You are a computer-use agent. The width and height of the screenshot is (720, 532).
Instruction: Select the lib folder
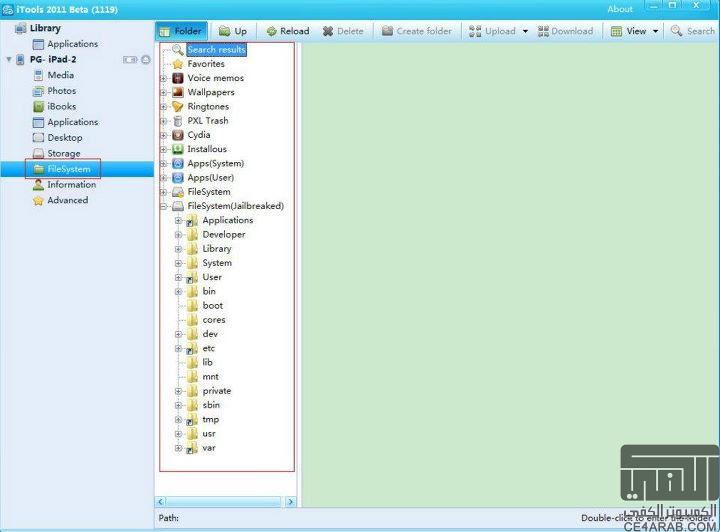[x=208, y=363]
